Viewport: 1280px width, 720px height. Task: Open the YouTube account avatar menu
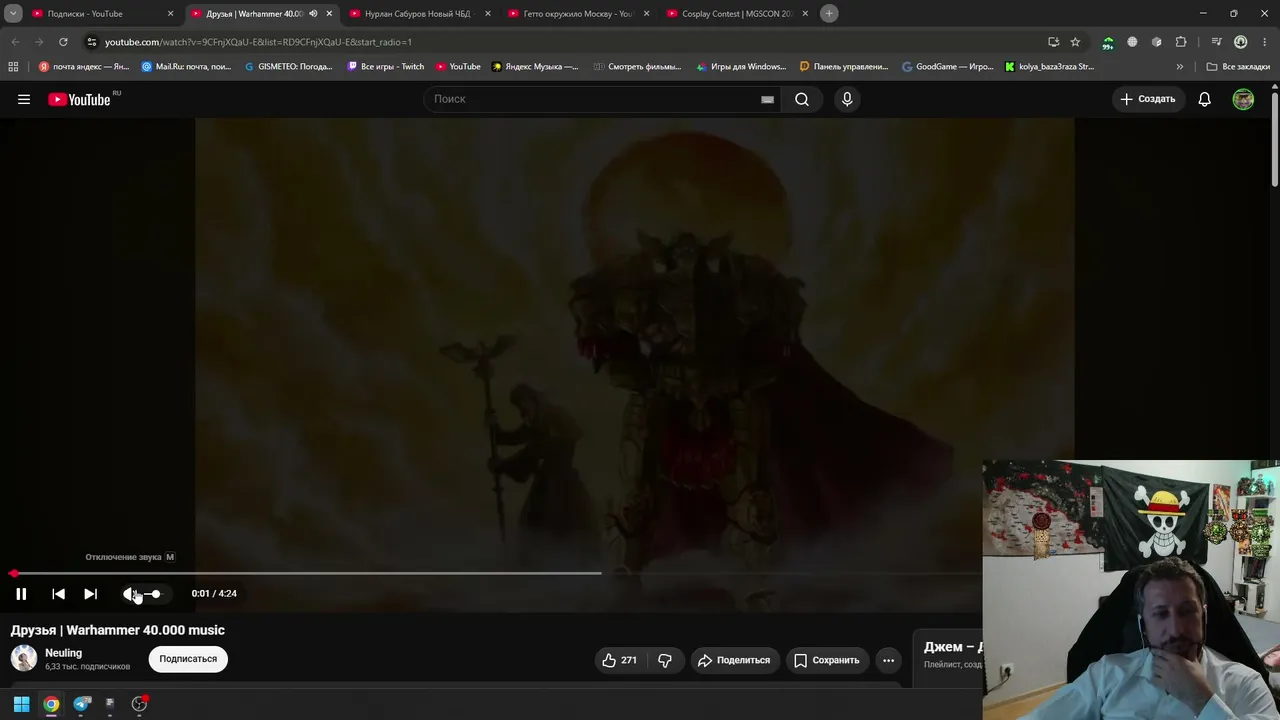[1243, 99]
